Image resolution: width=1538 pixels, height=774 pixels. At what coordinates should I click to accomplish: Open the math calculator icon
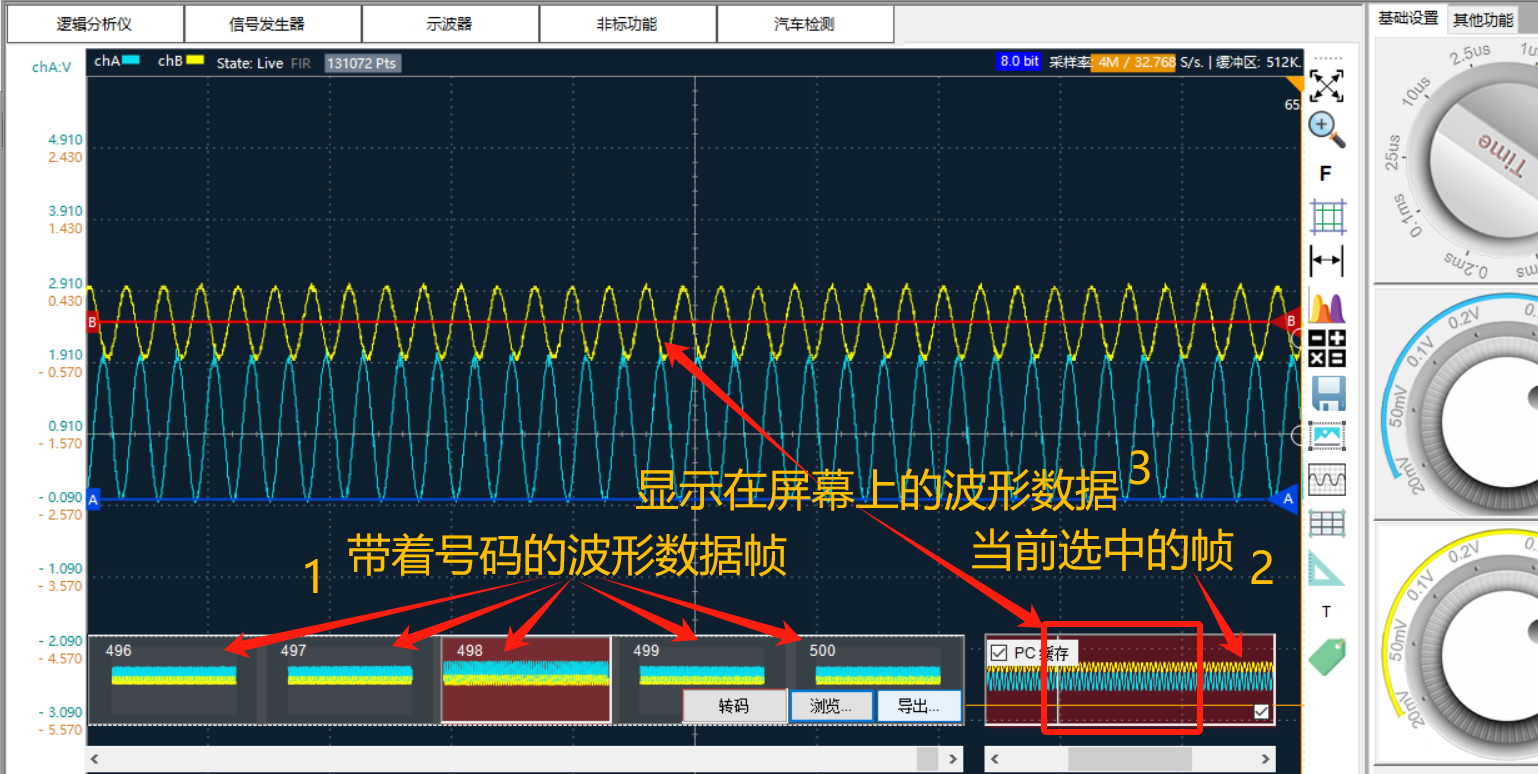1327,348
